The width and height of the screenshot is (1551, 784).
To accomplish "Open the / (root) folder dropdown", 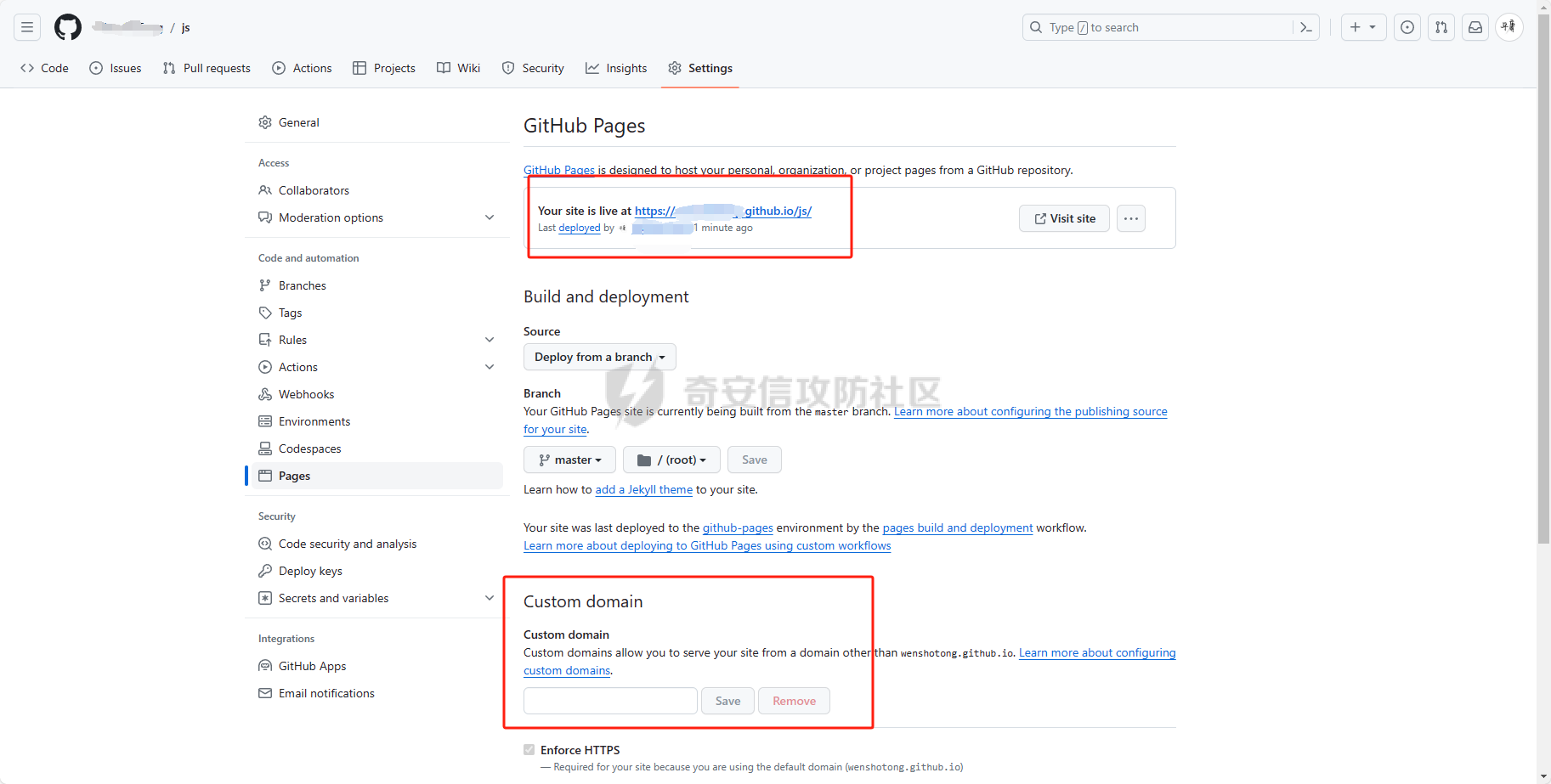I will click(671, 460).
